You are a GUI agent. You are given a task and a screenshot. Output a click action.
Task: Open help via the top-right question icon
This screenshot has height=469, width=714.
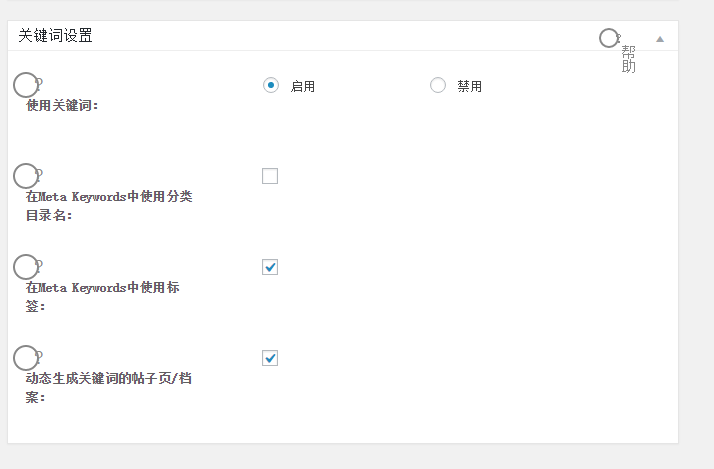pos(609,38)
